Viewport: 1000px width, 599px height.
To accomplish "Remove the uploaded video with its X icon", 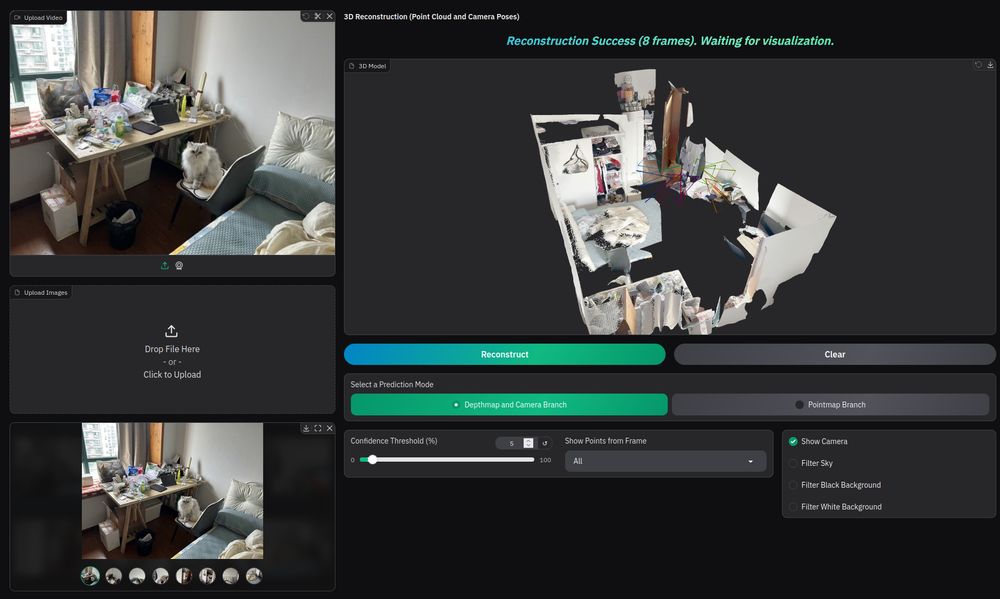I will (x=330, y=16).
